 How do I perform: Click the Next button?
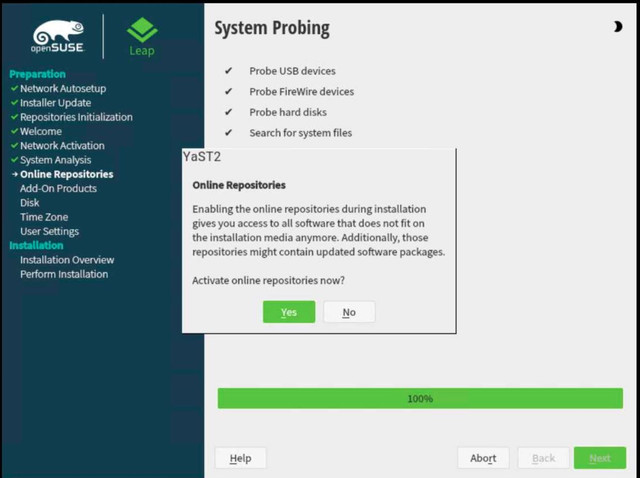(x=600, y=458)
